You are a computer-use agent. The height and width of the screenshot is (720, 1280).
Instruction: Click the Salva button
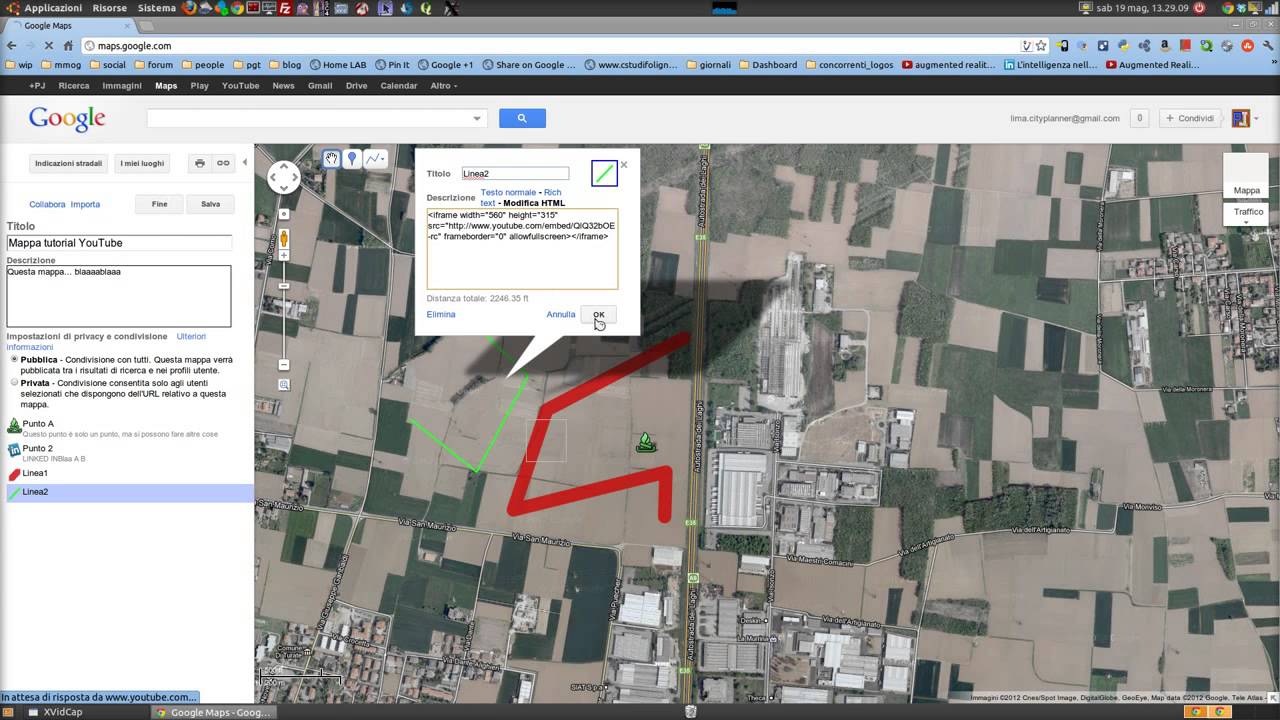210,204
